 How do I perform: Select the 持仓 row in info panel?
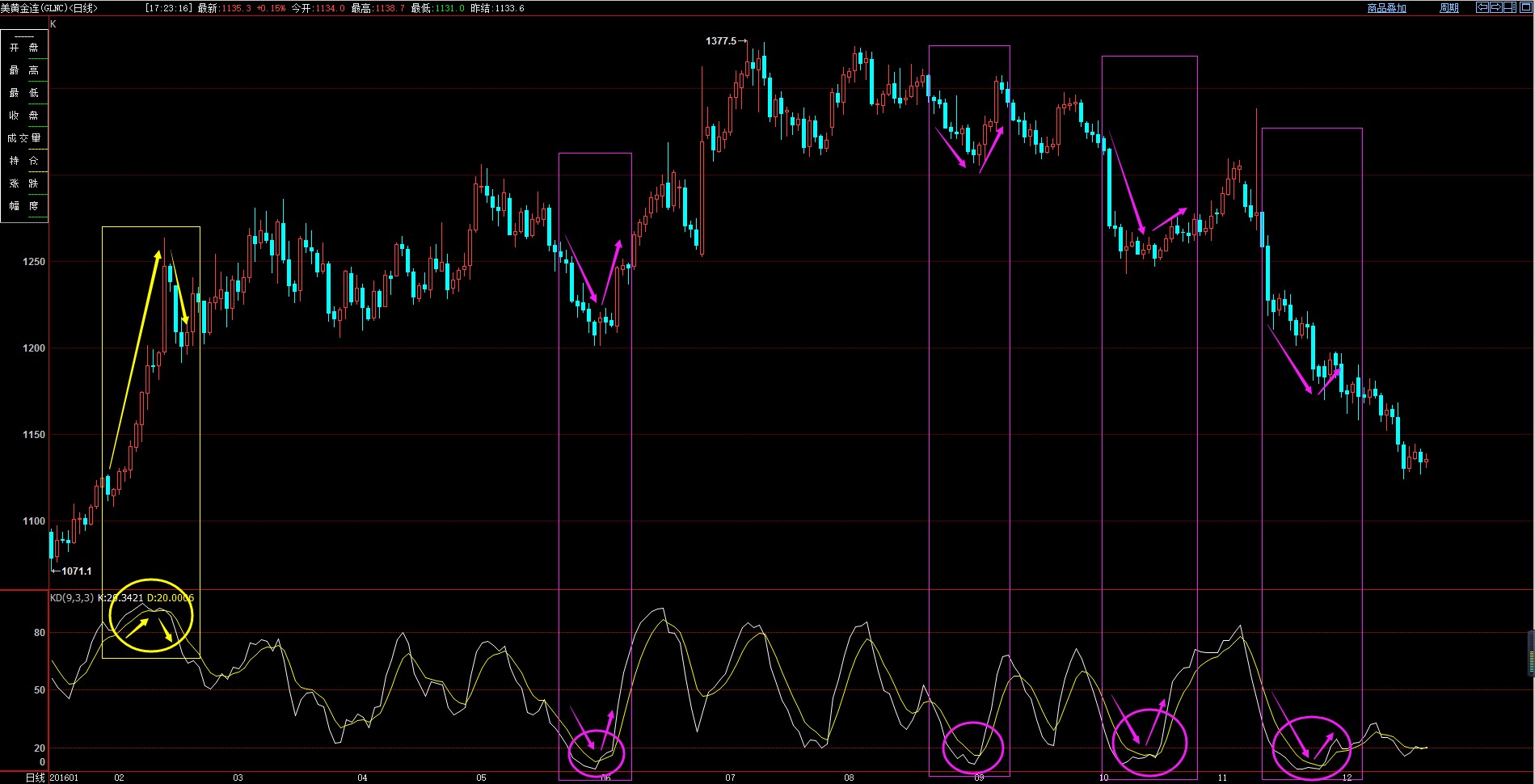pos(24,161)
